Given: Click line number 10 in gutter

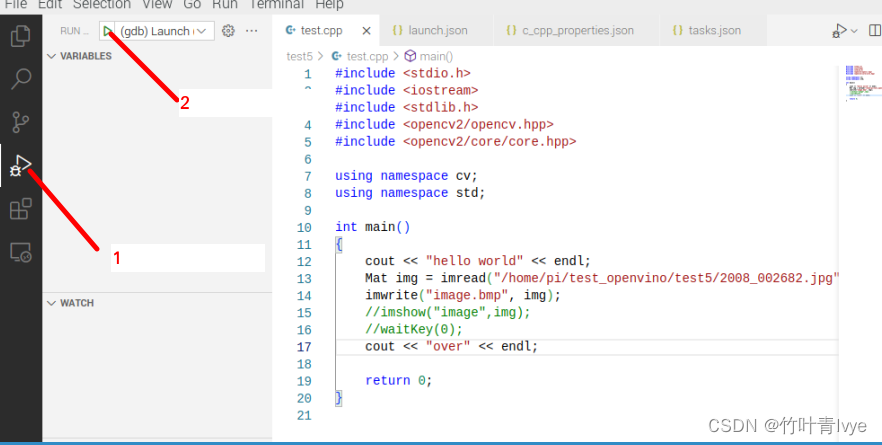Looking at the screenshot, I should click(304, 227).
